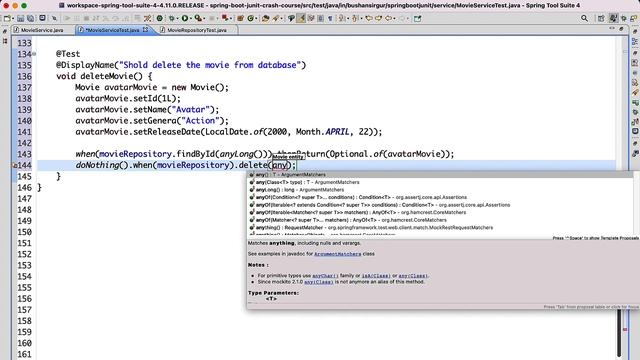Screen dimensions: 640x360
Task: Open dropdown arrow next to New Java Class
Action: tap(256, 19)
